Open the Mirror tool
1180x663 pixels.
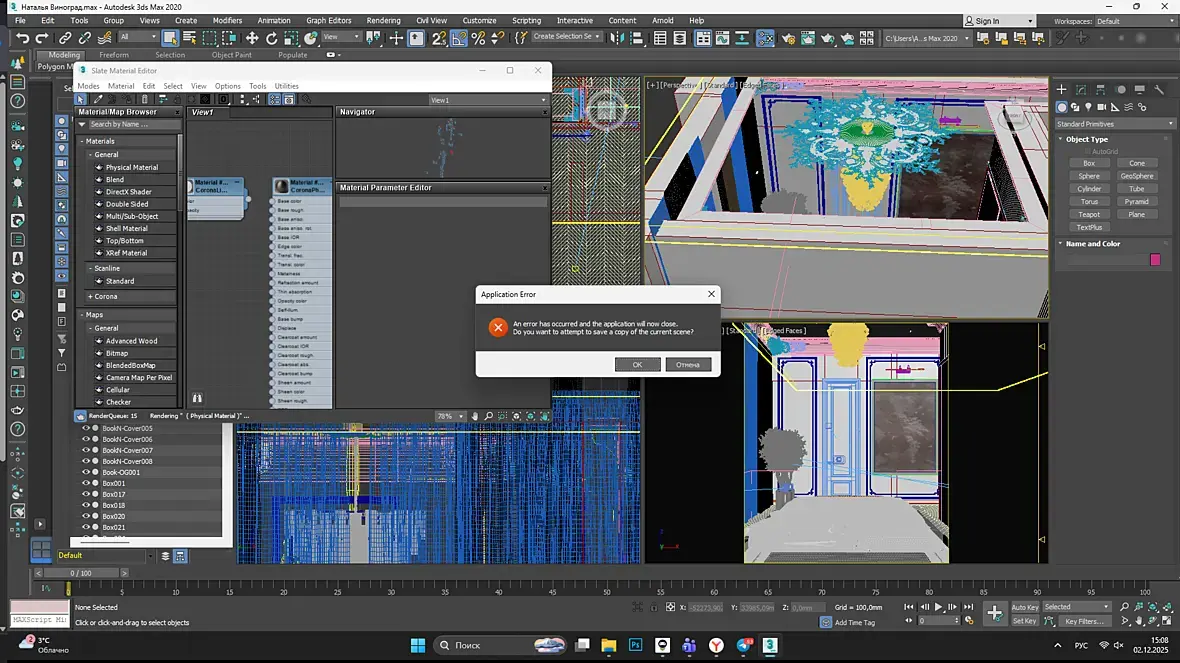[x=617, y=38]
